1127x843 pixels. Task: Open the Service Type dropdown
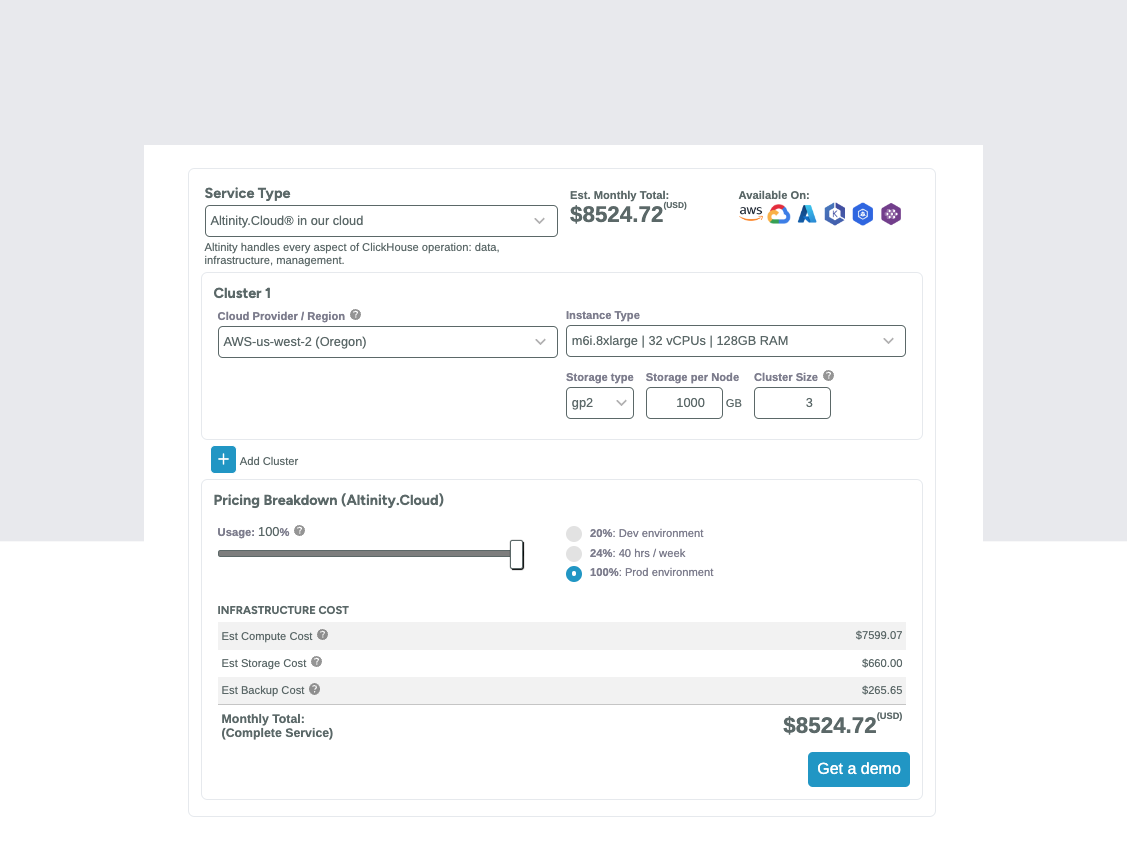381,221
